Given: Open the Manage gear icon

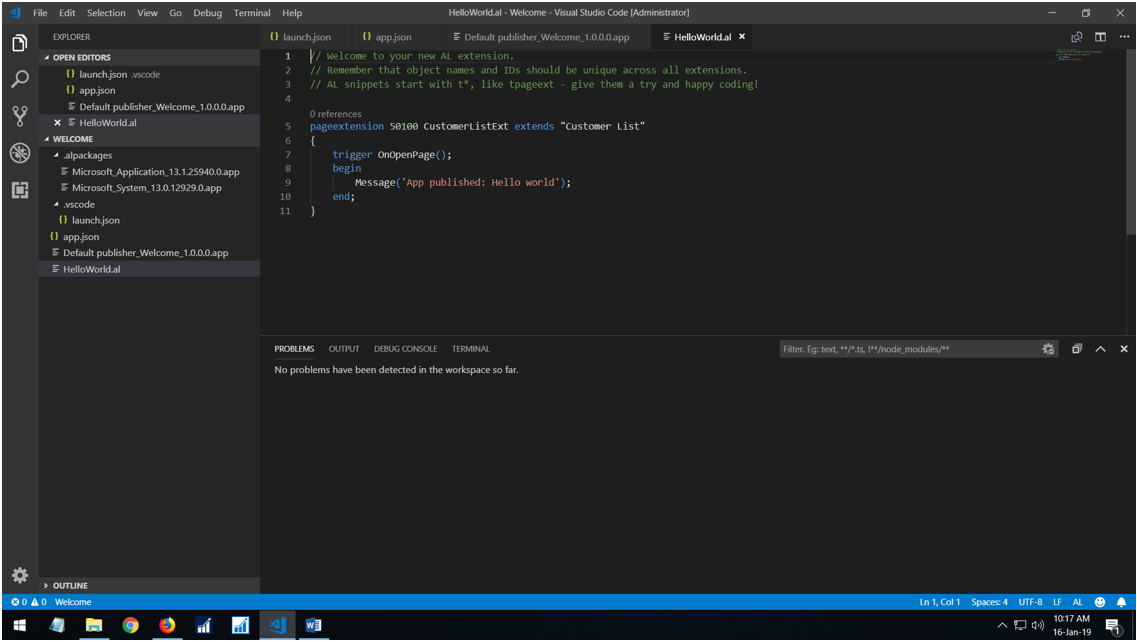Looking at the screenshot, I should click(20, 575).
